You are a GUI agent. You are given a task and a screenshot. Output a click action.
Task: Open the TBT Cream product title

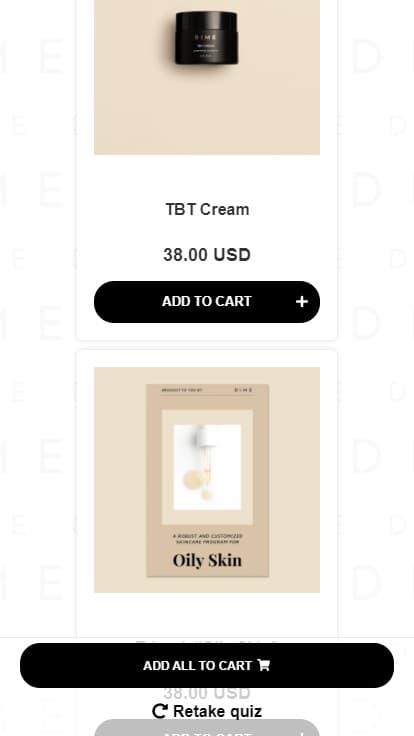click(207, 209)
